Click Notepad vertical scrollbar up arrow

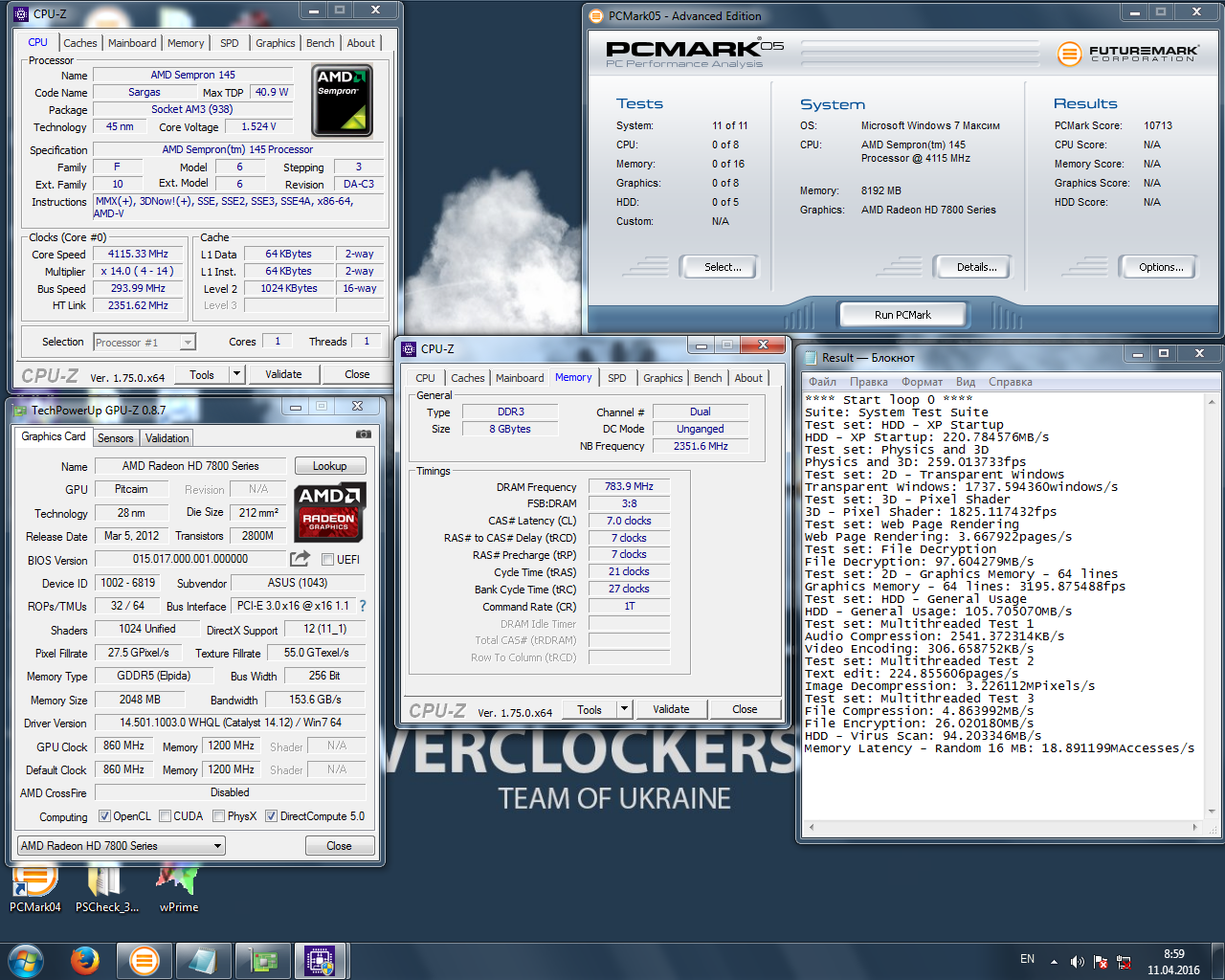coord(1212,402)
